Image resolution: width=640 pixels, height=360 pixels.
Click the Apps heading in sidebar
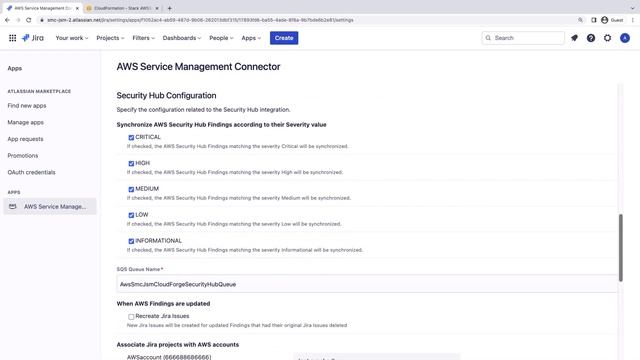pos(15,69)
